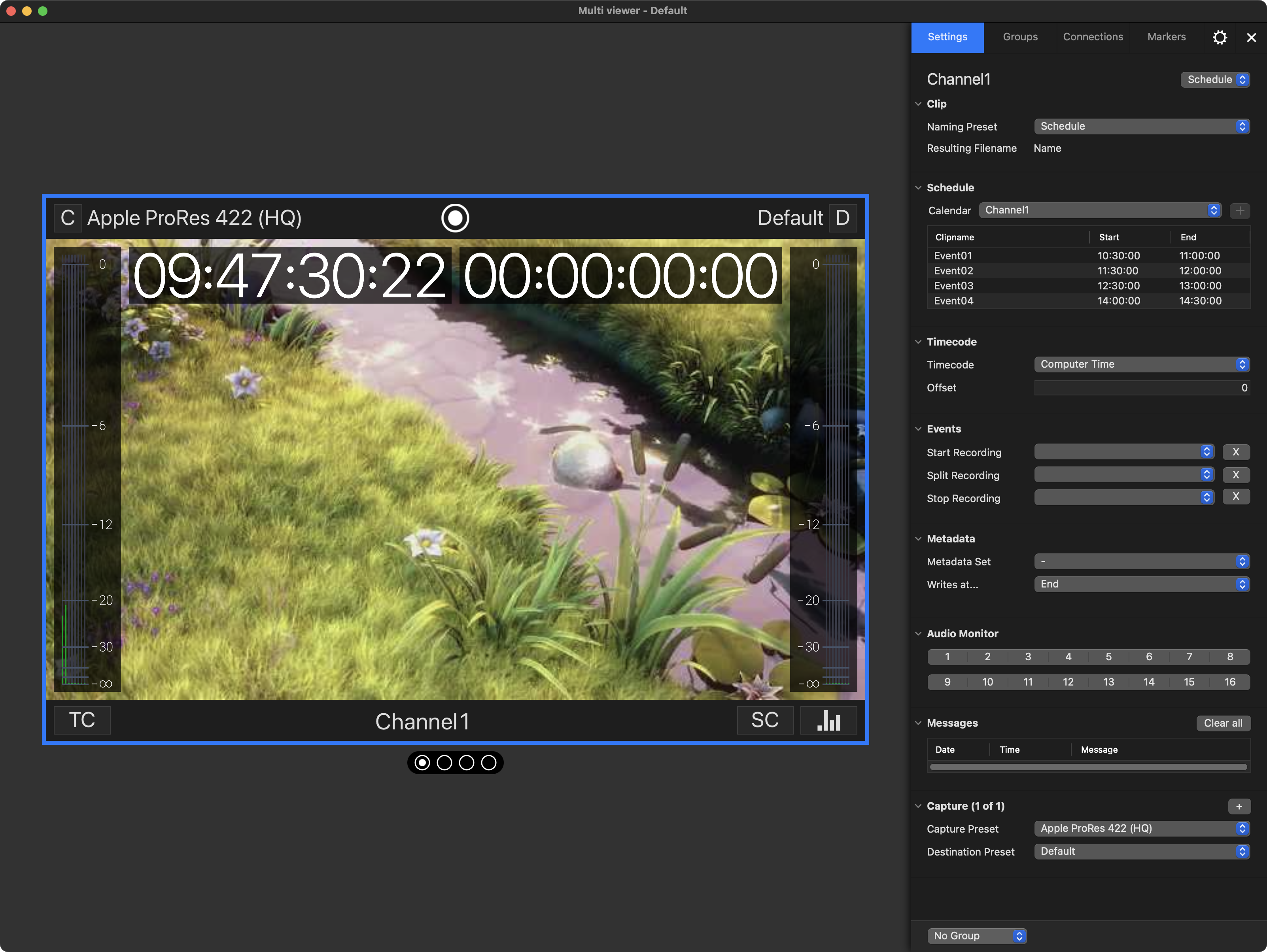The image size is (1267, 952).
Task: Click the Offset input field
Action: [x=1142, y=388]
